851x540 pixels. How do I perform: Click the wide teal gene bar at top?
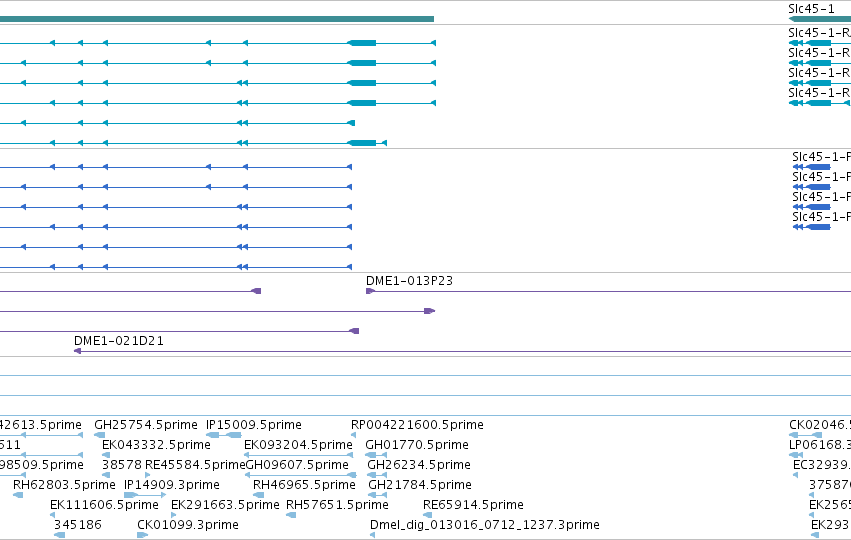pyautogui.click(x=217, y=19)
